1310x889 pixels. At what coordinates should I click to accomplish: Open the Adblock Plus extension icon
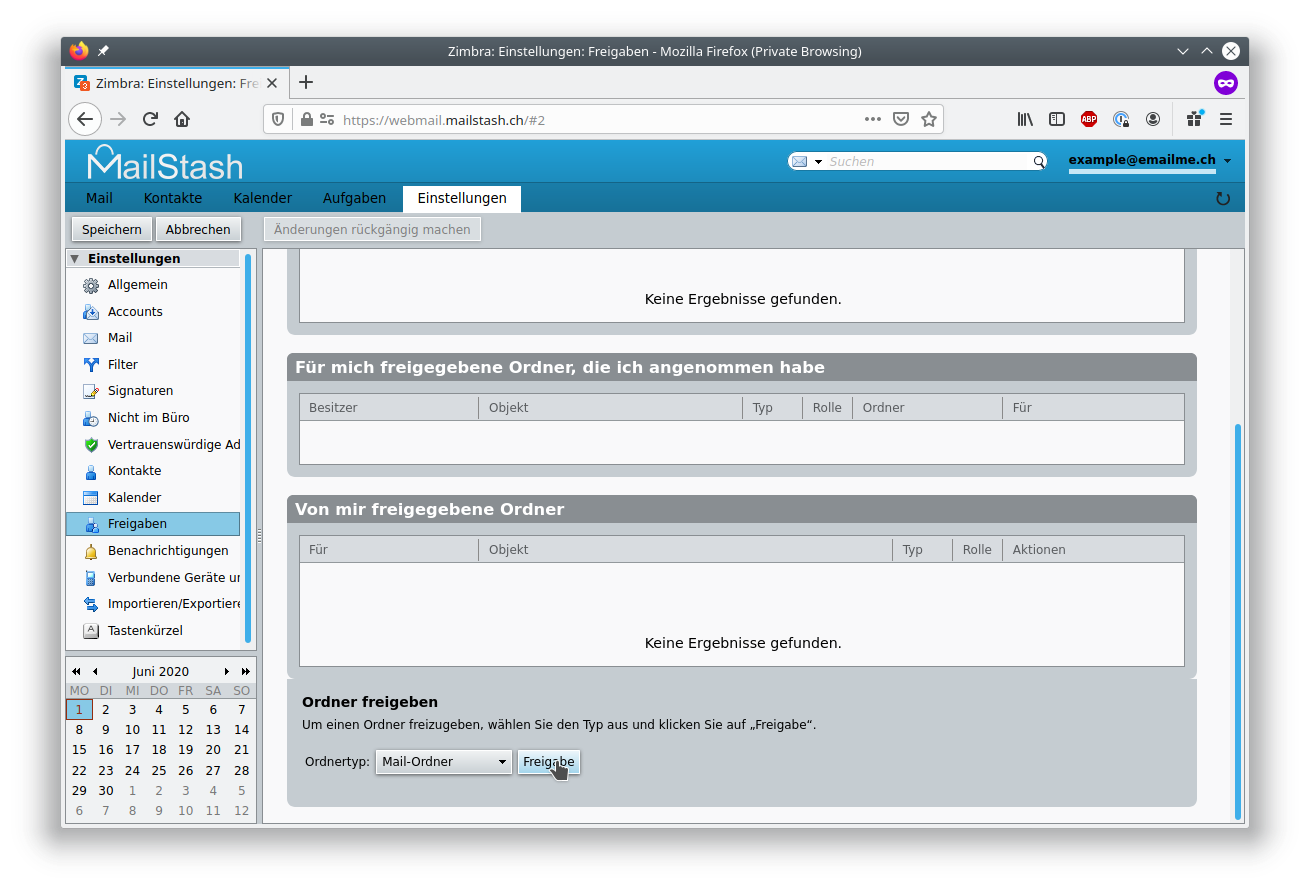coord(1089,119)
